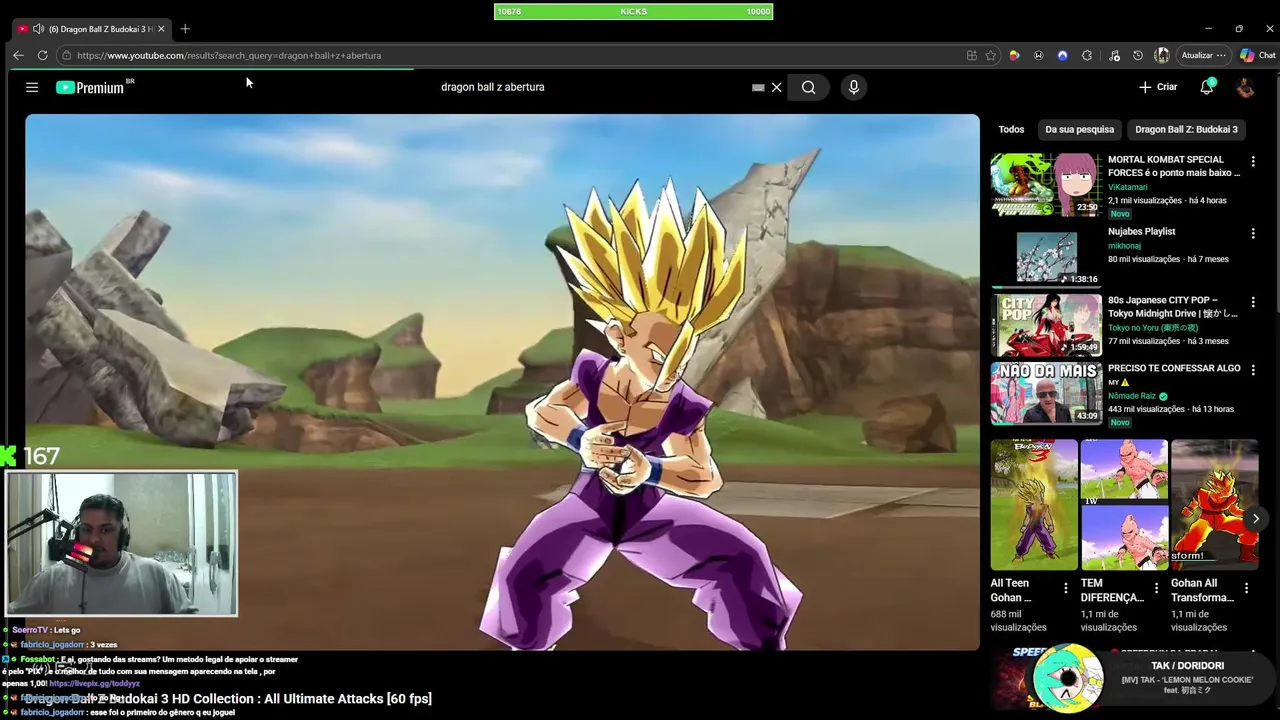Image resolution: width=1280 pixels, height=720 pixels.
Task: Open Budokai 3 HD Collection All Ultimate Attacks title
Action: [x=228, y=699]
